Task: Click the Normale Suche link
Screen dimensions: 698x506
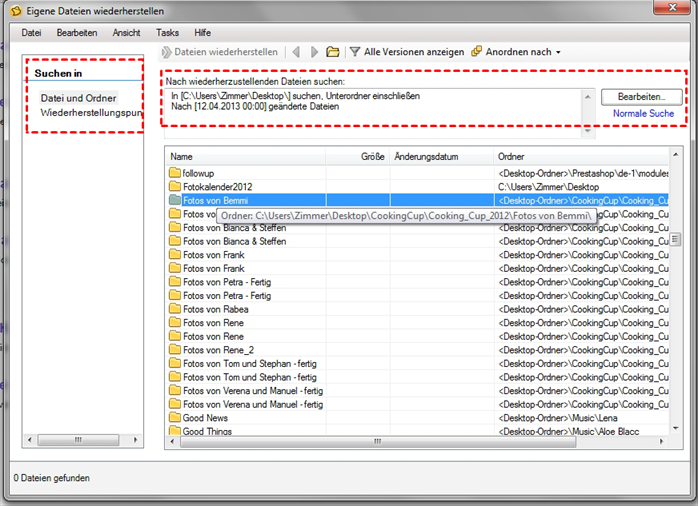Action: click(x=643, y=113)
